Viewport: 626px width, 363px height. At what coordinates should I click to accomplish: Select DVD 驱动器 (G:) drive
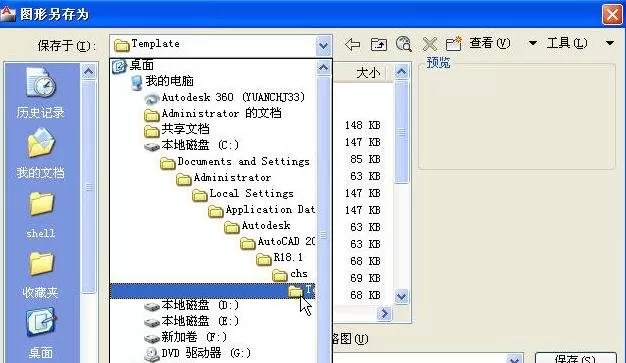point(197,354)
